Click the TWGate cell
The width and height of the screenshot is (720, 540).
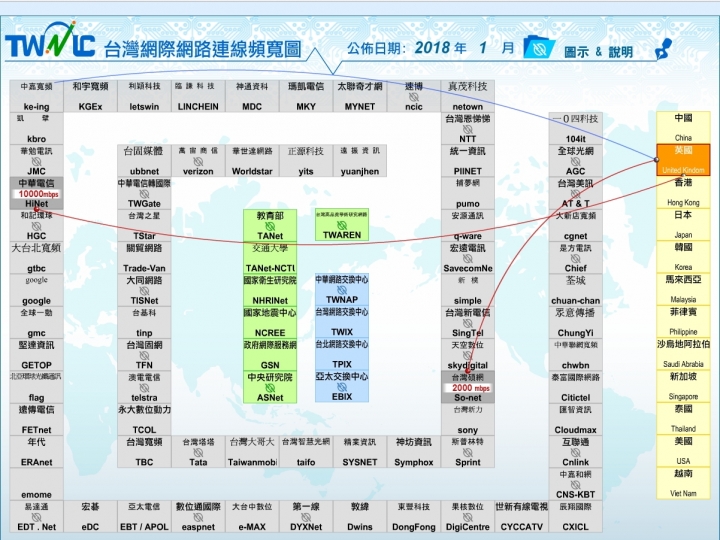pyautogui.click(x=144, y=193)
